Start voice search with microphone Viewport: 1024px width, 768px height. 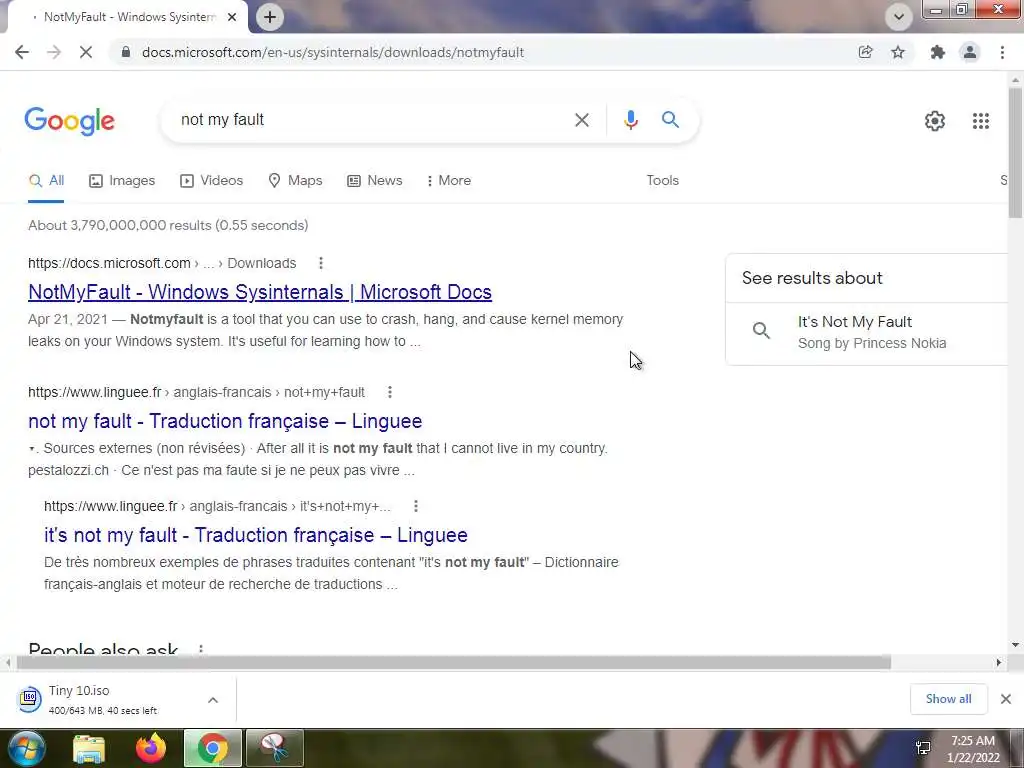[x=630, y=120]
